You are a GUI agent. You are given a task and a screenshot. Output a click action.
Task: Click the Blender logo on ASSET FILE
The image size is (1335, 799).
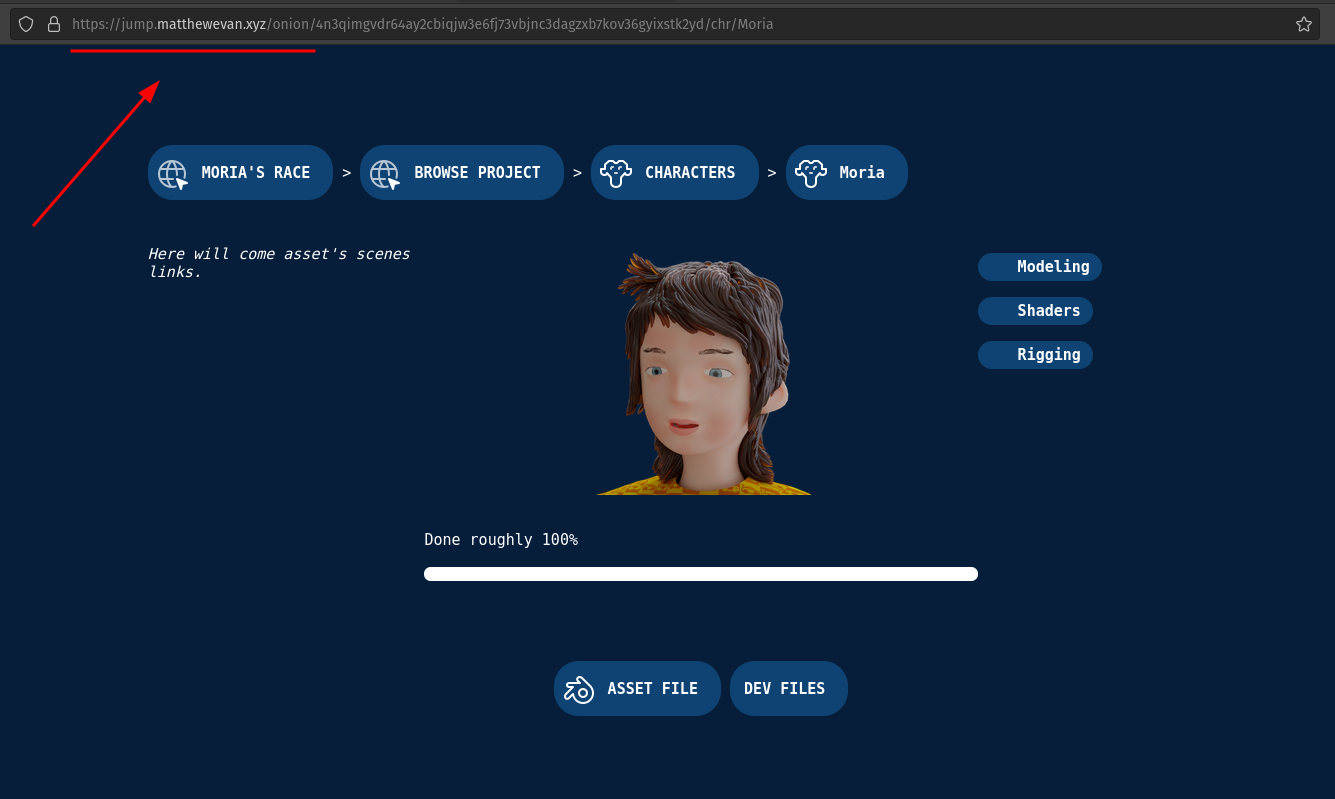(x=579, y=689)
